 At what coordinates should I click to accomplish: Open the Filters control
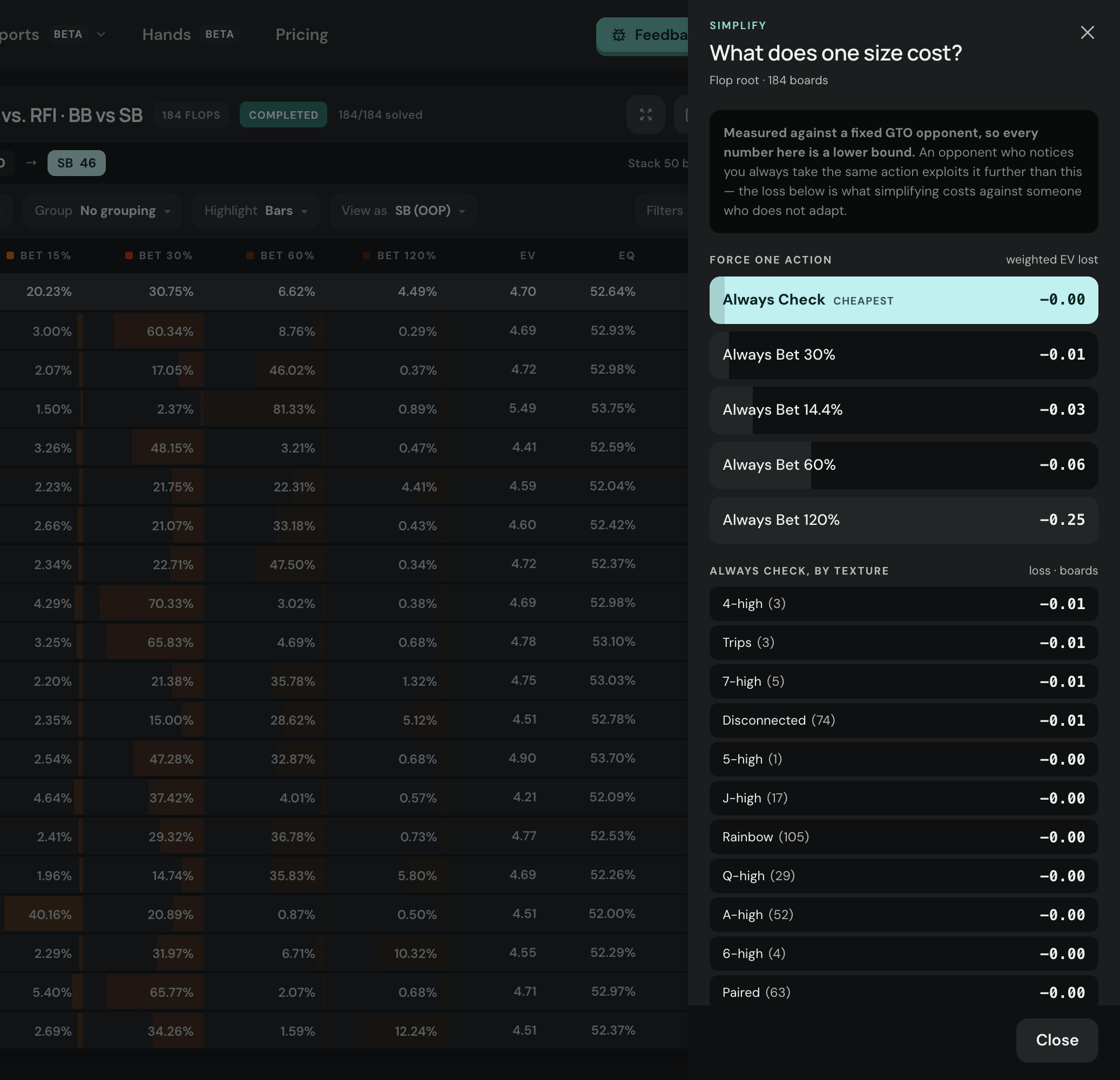coord(662,211)
